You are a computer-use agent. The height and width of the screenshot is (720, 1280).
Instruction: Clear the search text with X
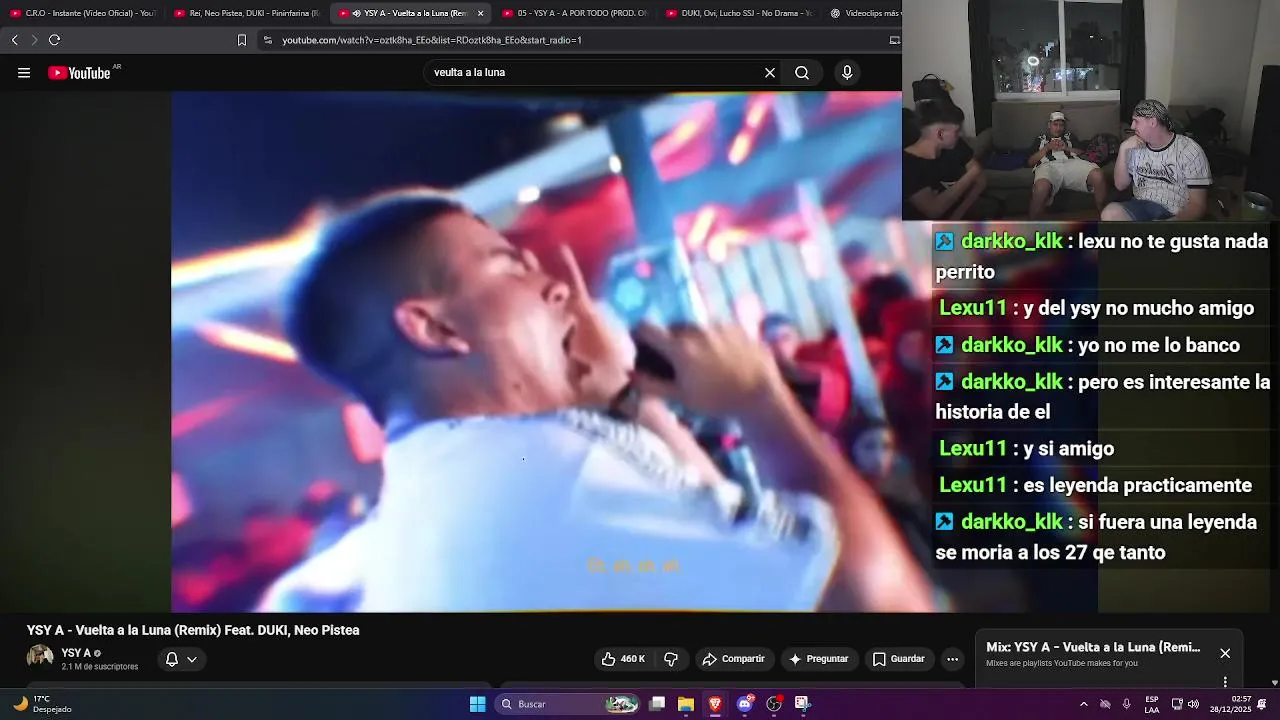[x=770, y=73]
